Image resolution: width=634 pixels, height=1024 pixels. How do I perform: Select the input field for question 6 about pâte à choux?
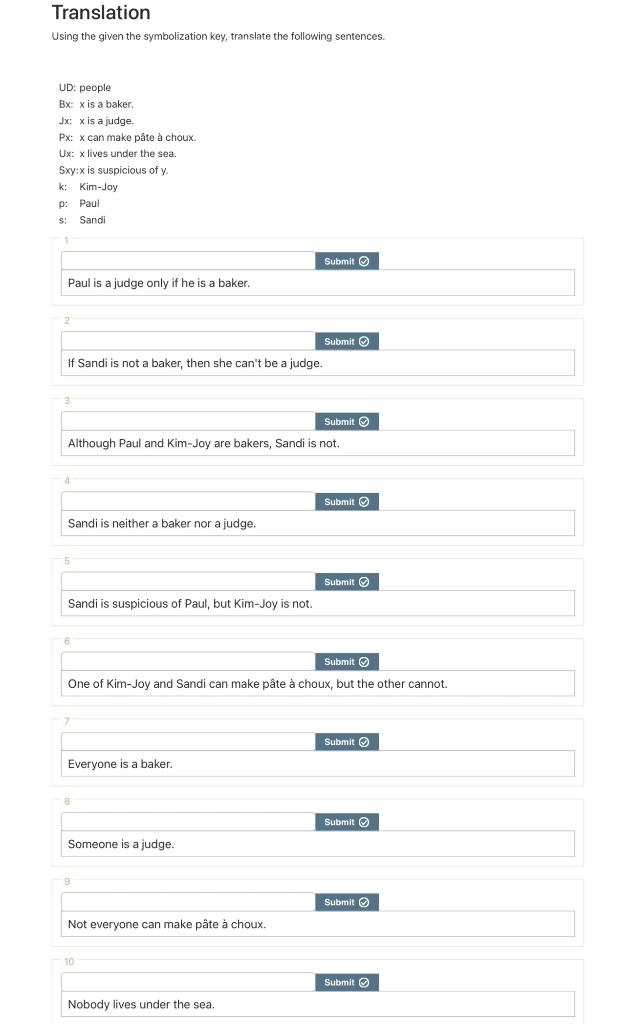coord(185,660)
